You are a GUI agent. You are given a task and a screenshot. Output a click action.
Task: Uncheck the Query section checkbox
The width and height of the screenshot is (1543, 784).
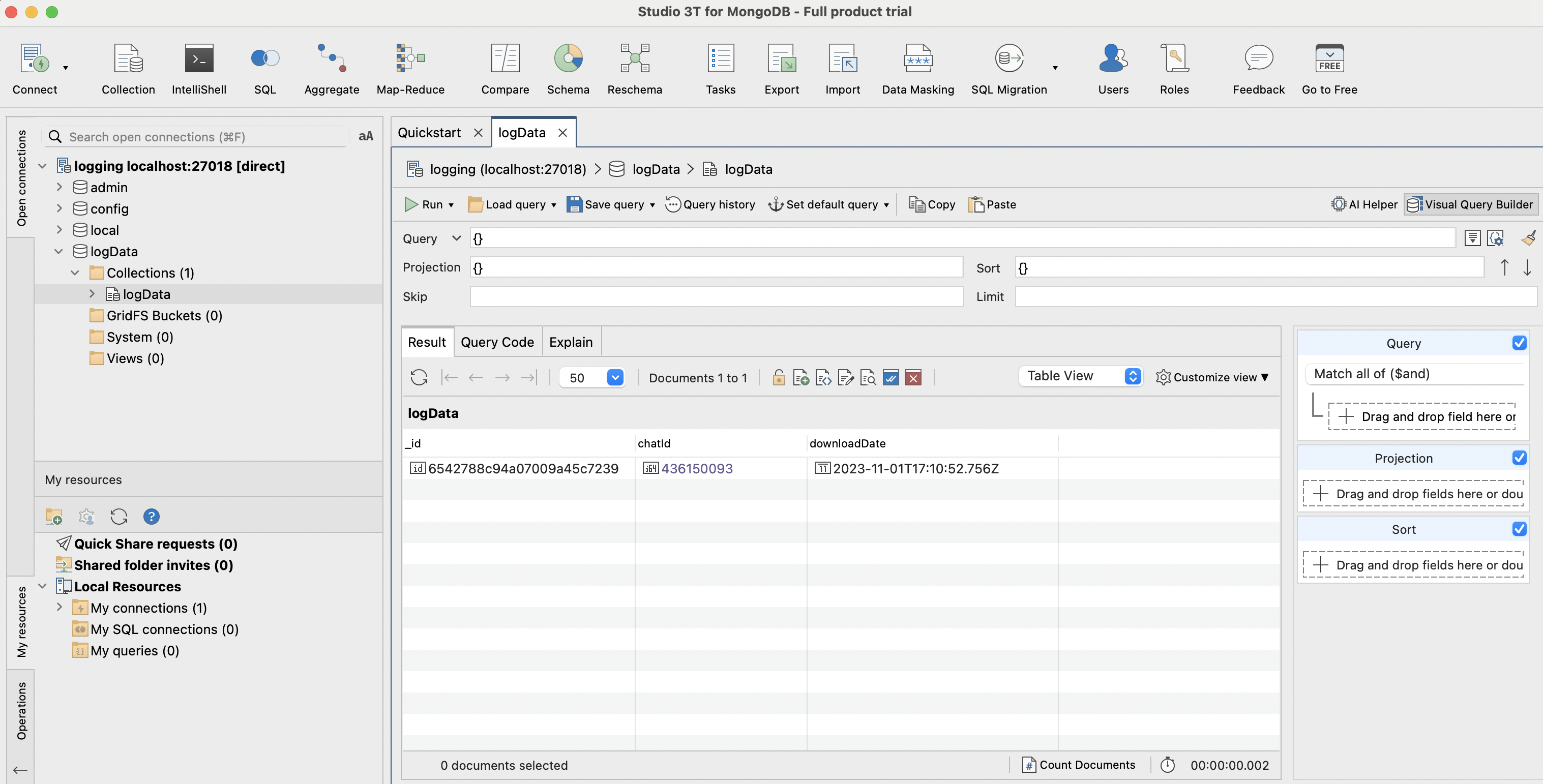[1519, 343]
